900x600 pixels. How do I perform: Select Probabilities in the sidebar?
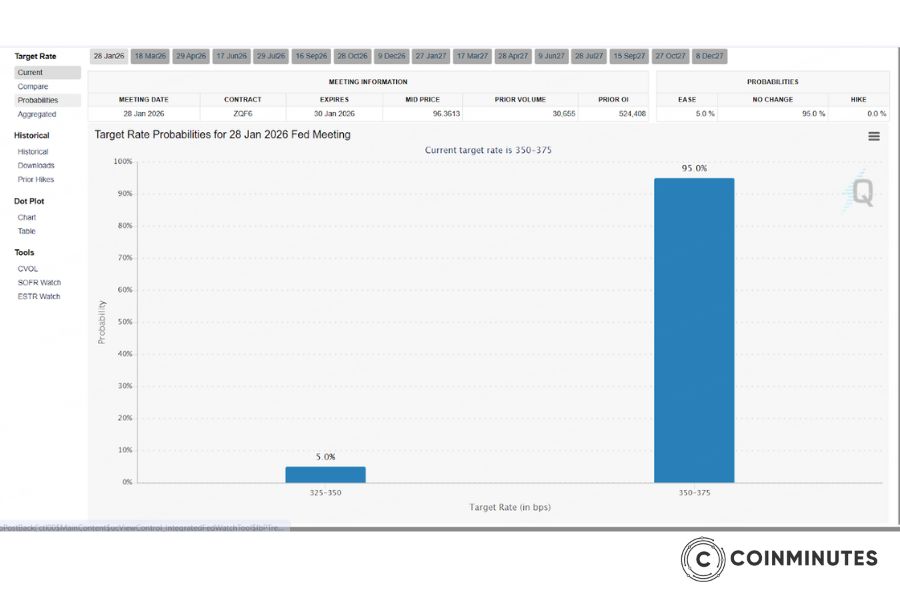point(38,101)
